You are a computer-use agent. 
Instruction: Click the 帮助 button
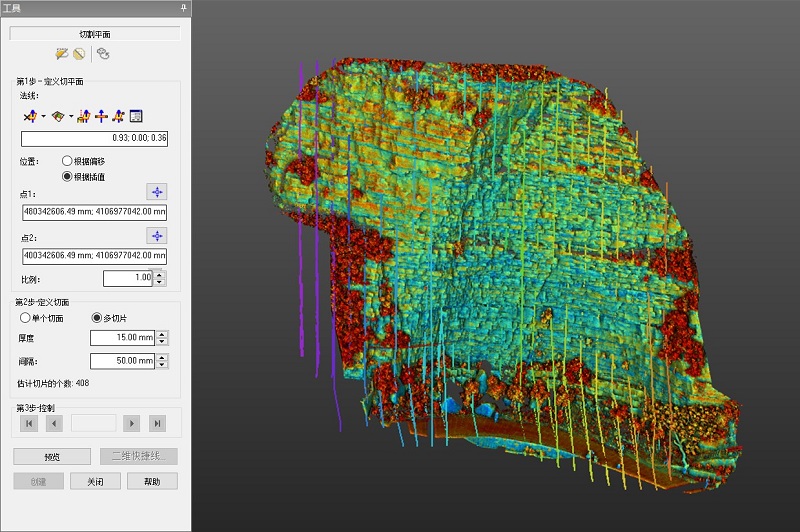(x=152, y=482)
